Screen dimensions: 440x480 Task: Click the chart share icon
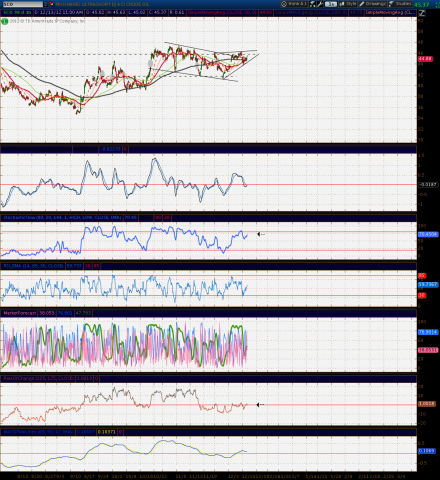pyautogui.click(x=313, y=4)
